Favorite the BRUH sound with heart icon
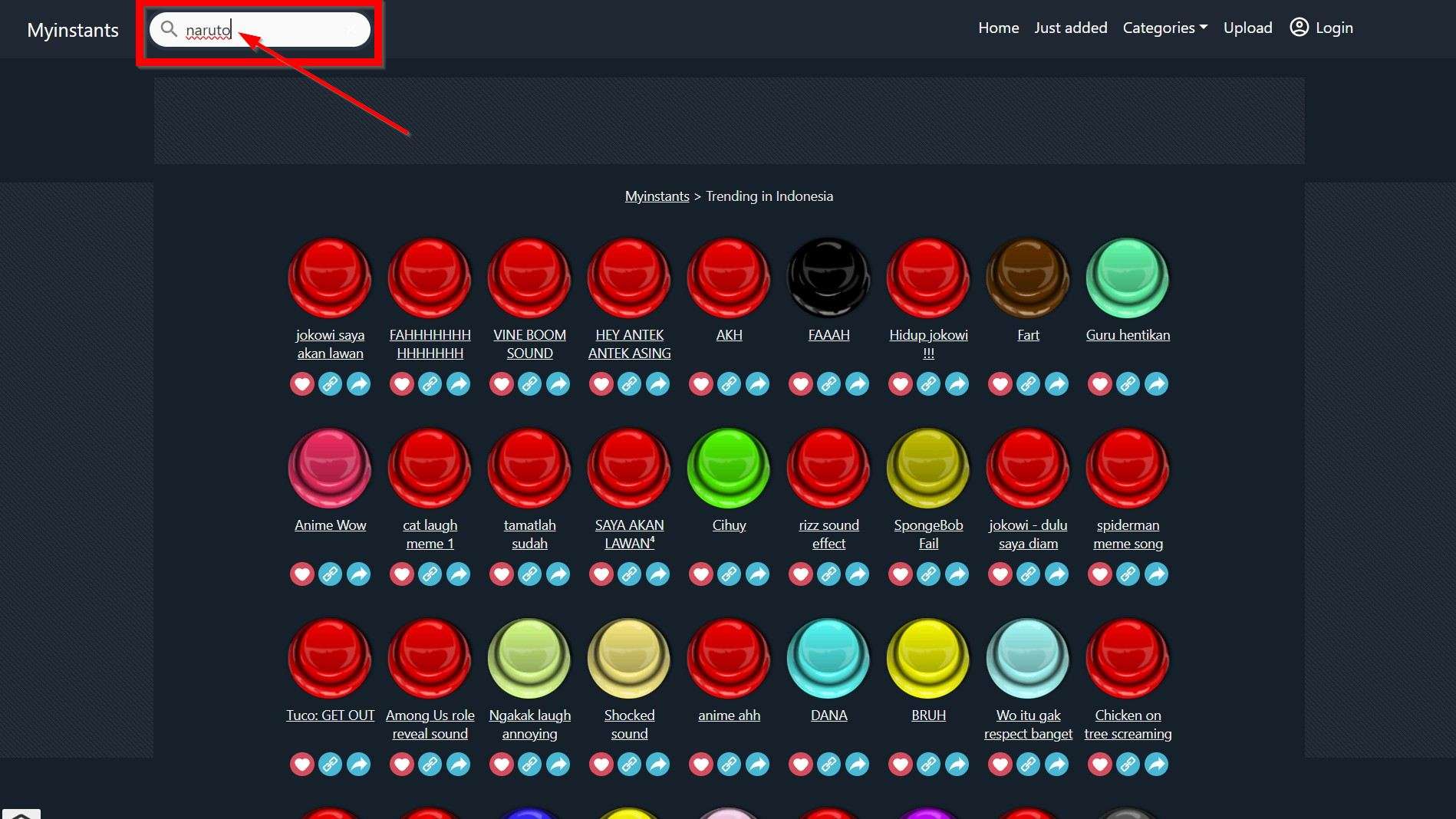The height and width of the screenshot is (819, 1456). (x=901, y=764)
